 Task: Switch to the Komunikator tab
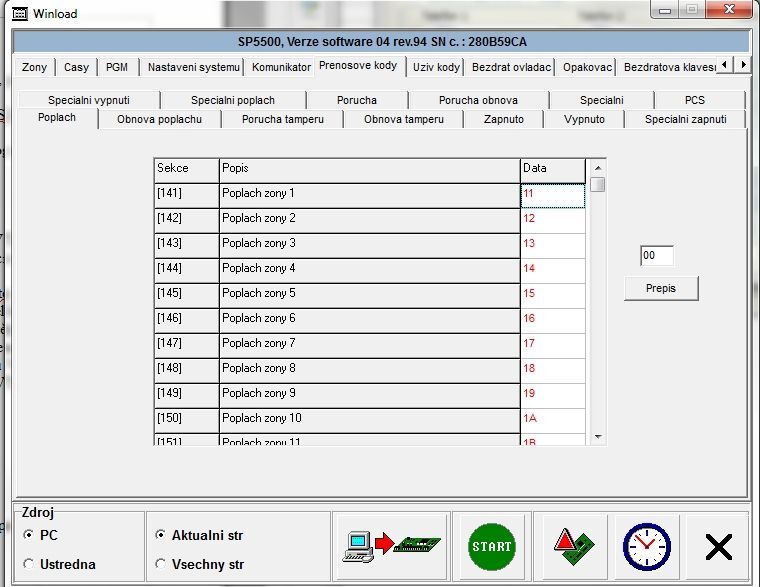point(281,67)
